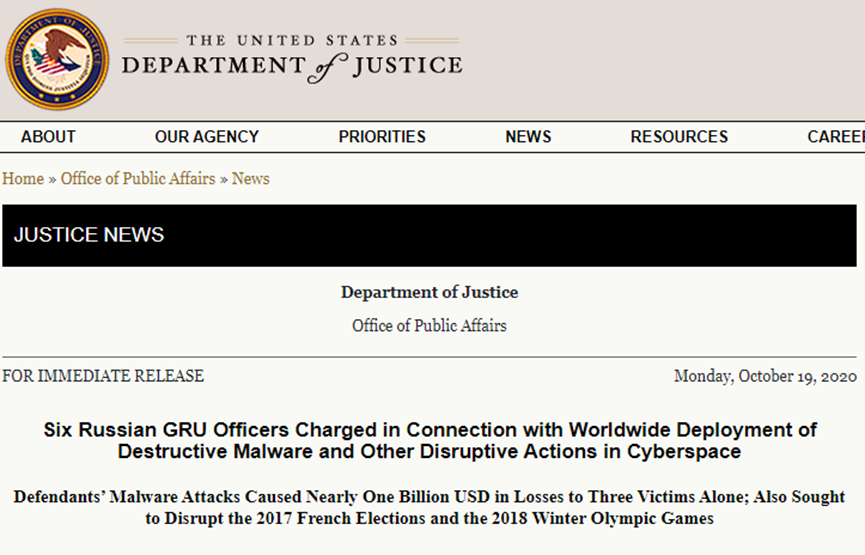Click the 'Defendants' Malware Attacks' subheadline
Viewport: 865px width, 555px height.
coord(429,508)
